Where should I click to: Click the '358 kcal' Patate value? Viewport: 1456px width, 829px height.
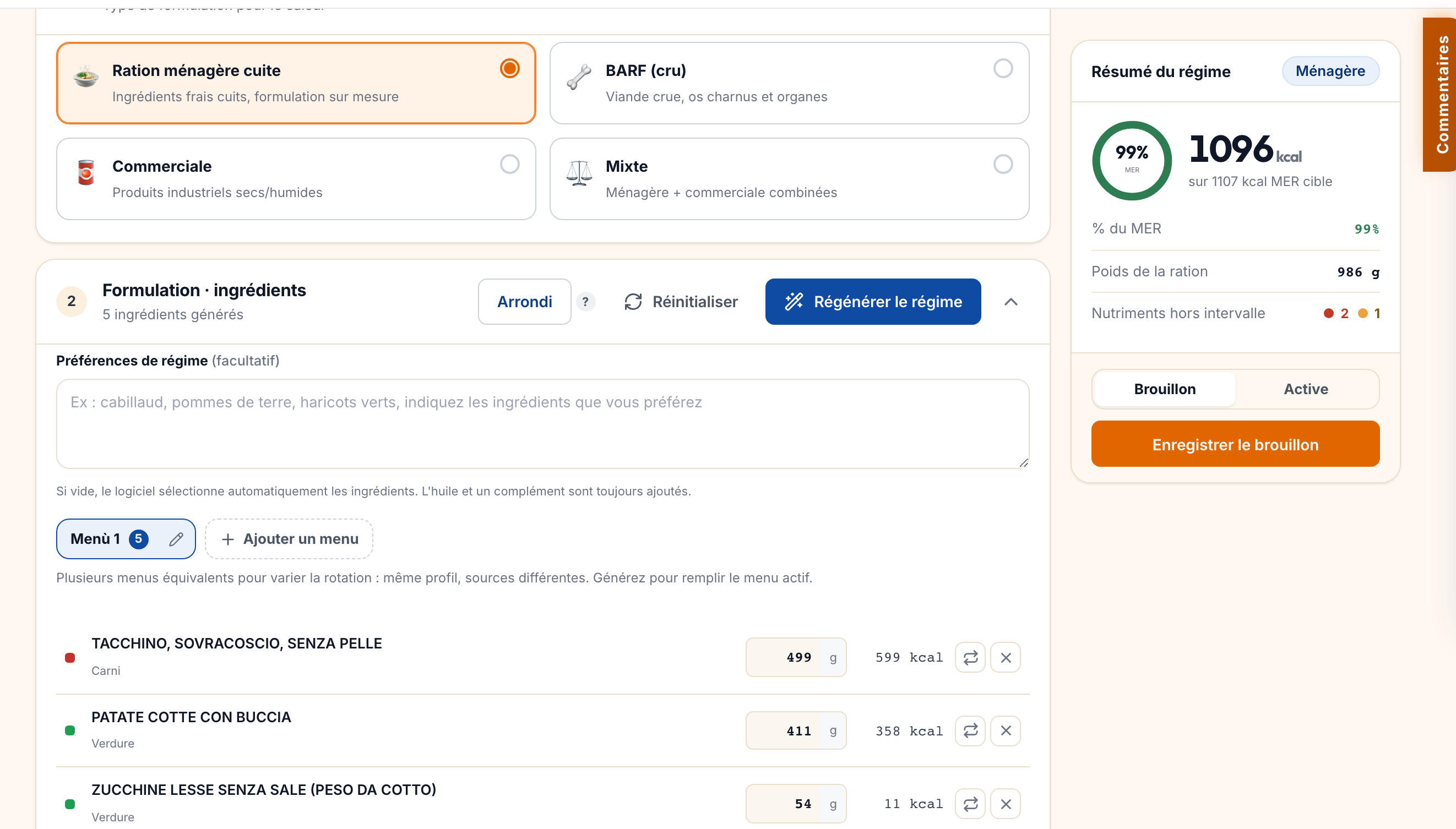pos(909,731)
